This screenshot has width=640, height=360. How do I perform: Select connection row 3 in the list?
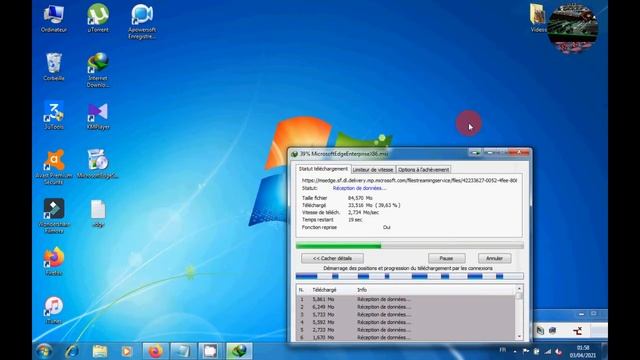pyautogui.click(x=405, y=315)
